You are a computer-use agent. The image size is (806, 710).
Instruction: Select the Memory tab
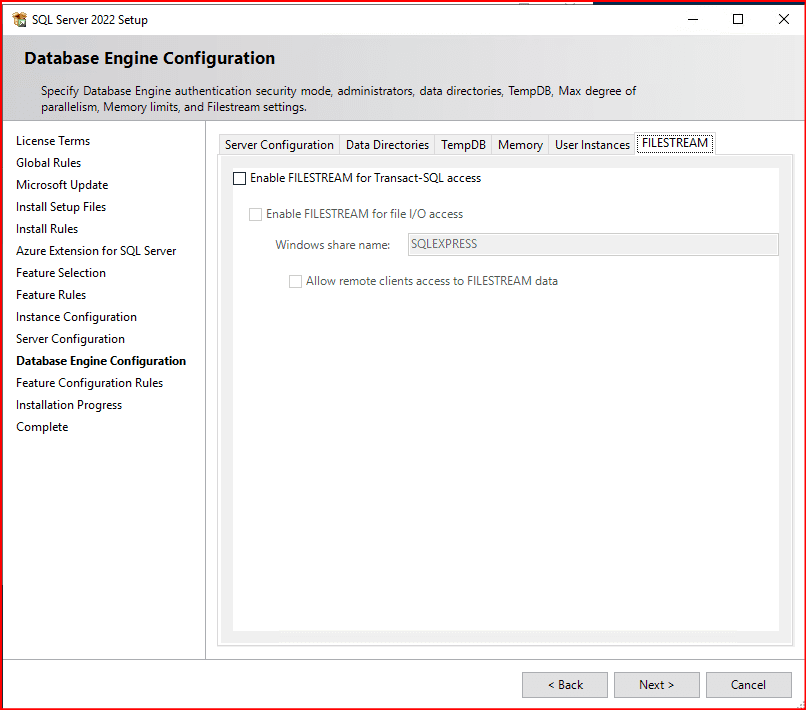point(520,145)
